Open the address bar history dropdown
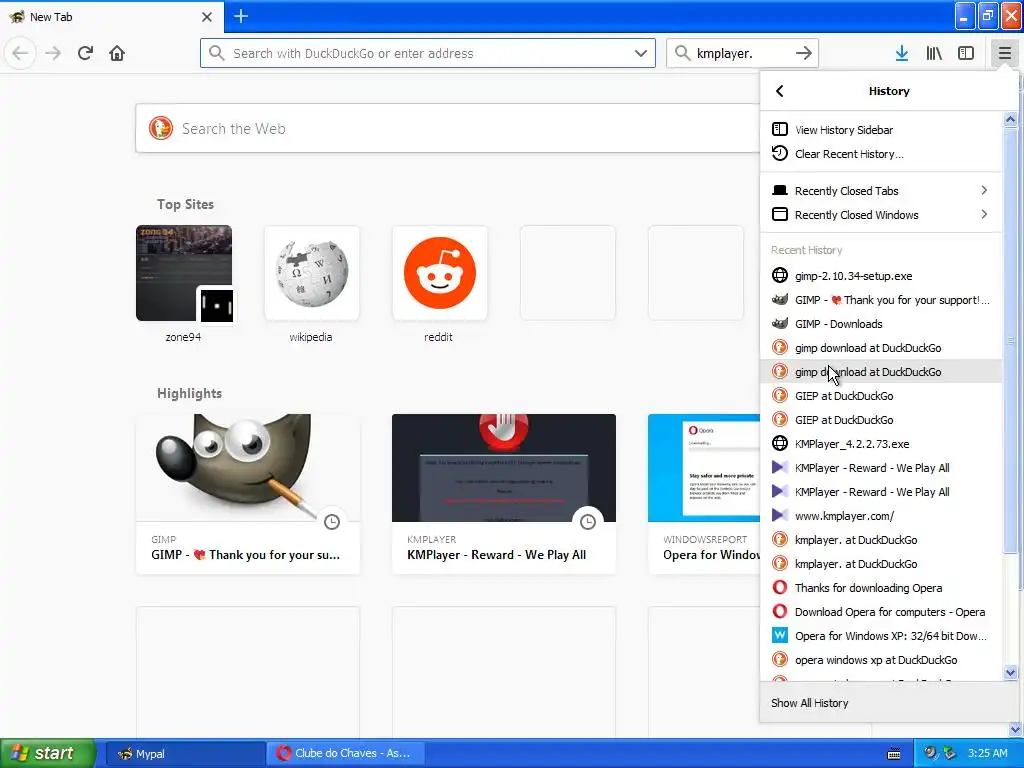Viewport: 1024px width, 768px height. [641, 53]
